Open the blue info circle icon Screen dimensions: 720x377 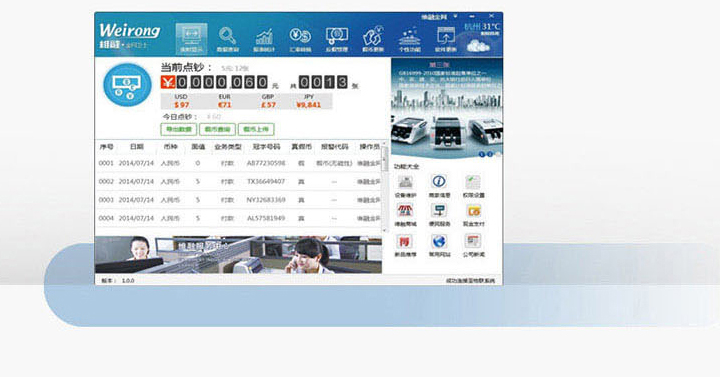[x=439, y=181]
